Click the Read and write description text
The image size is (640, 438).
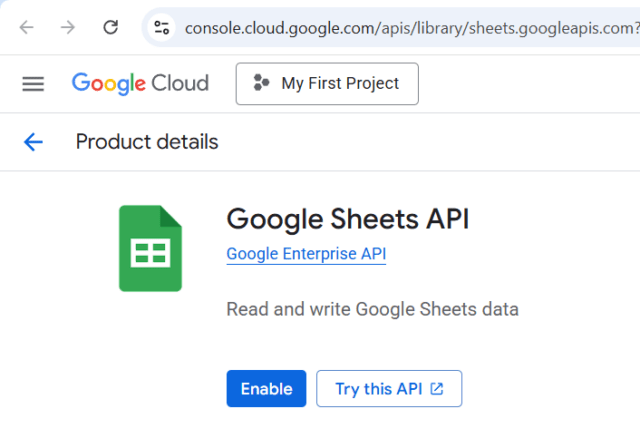pyautogui.click(x=372, y=309)
